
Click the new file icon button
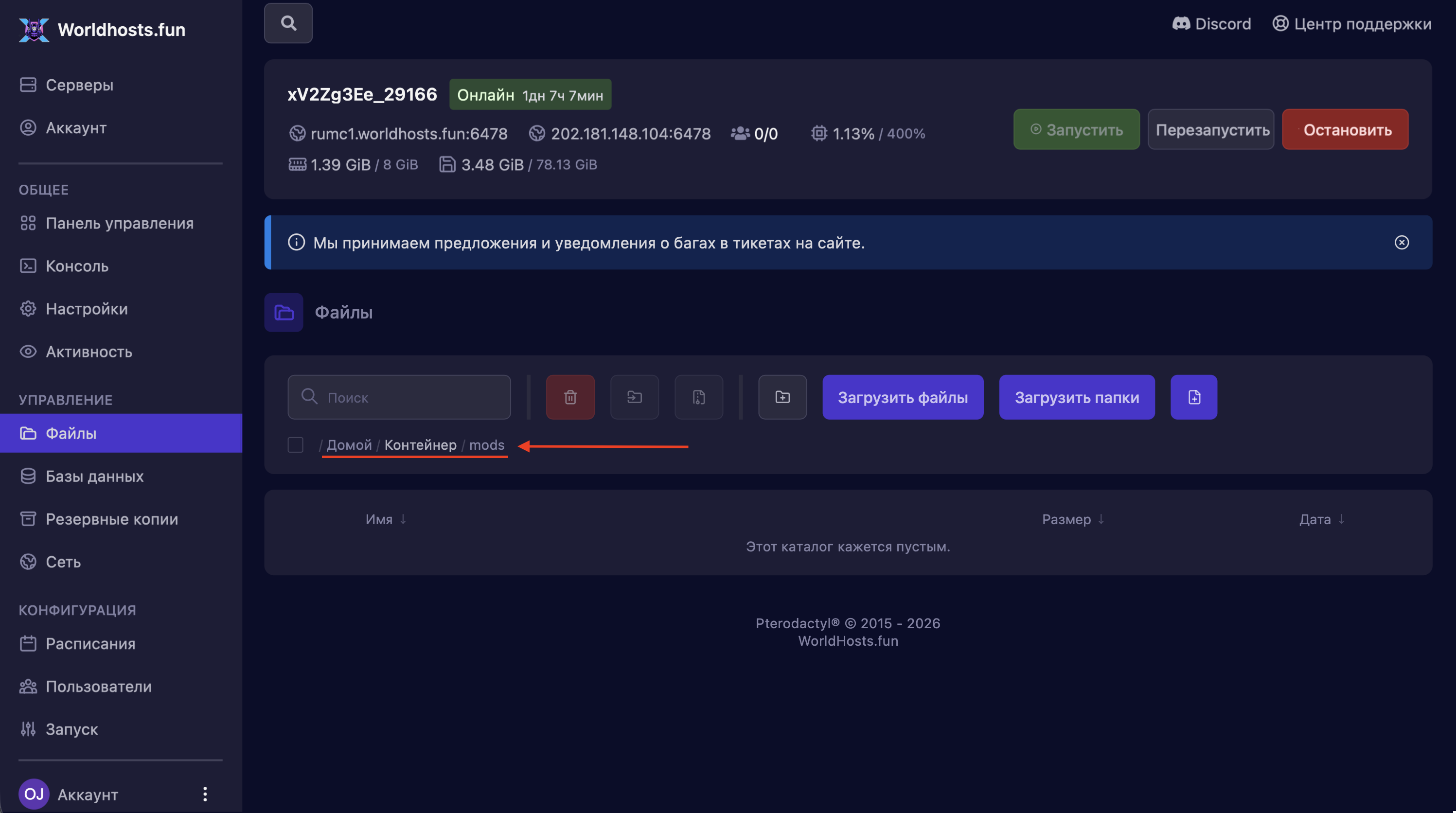(1194, 397)
